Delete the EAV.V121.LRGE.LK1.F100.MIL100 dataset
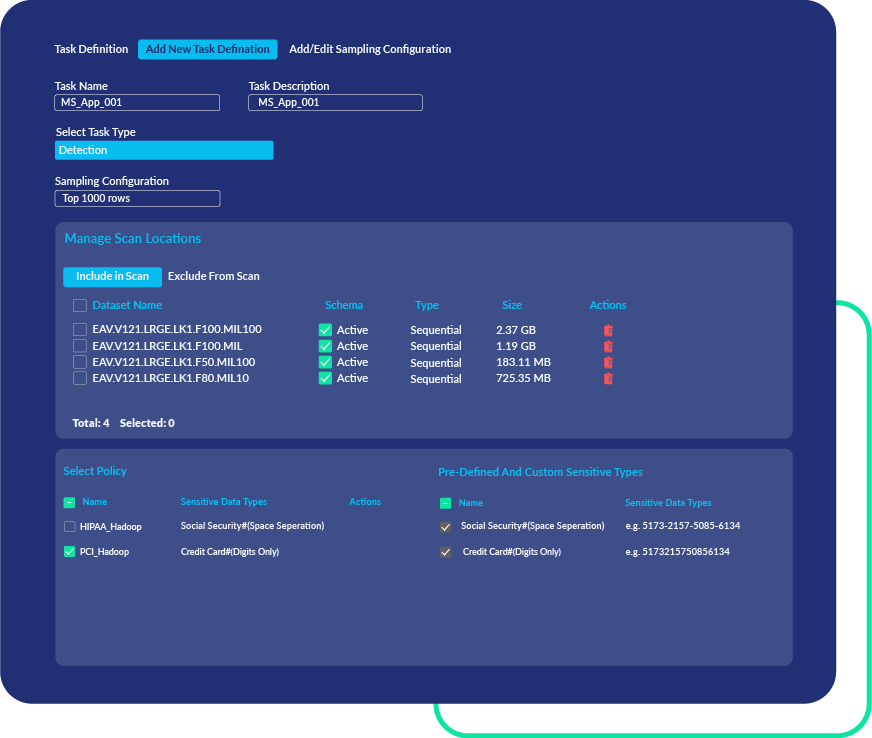This screenshot has width=872, height=738. coord(608,330)
